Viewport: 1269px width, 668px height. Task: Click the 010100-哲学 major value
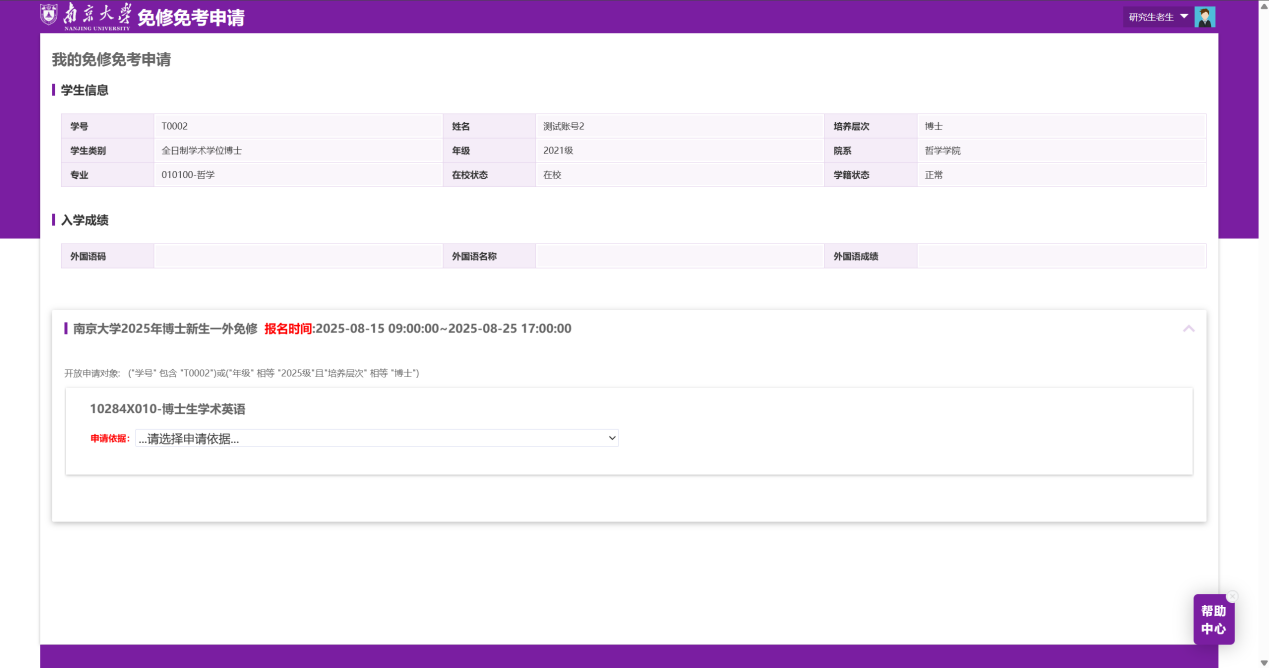pyautogui.click(x=188, y=175)
